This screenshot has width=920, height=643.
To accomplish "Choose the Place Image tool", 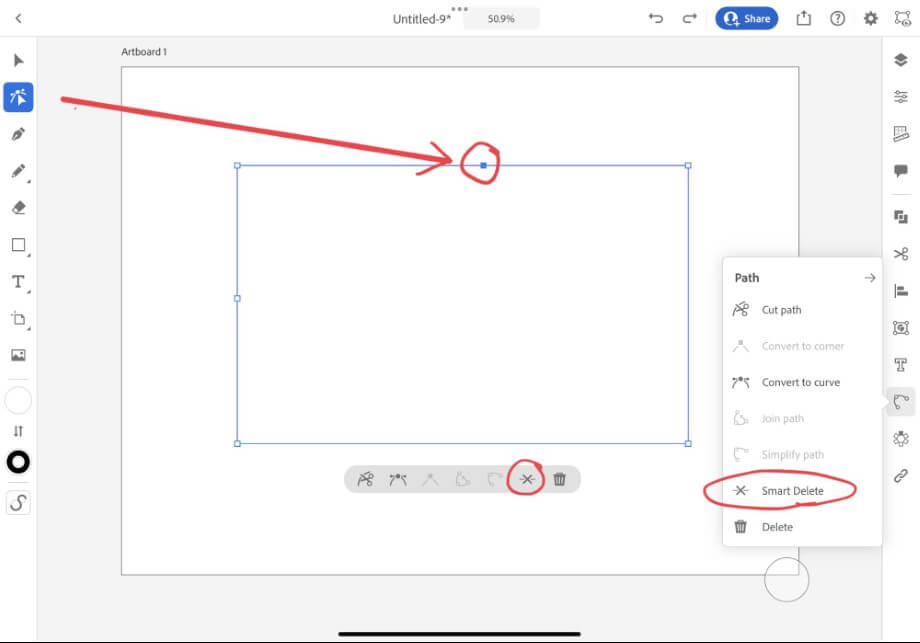I will (x=18, y=355).
